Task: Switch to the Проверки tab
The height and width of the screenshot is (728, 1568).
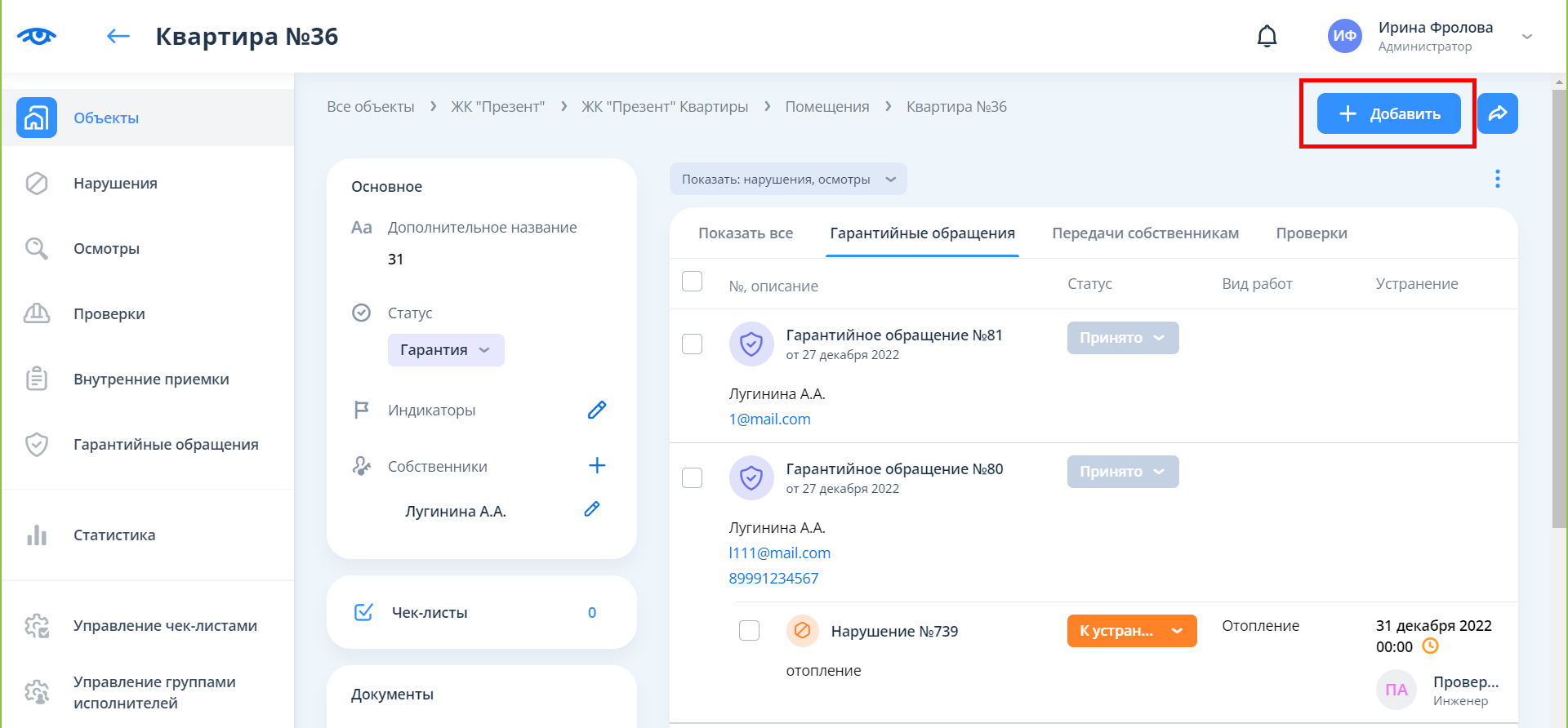Action: [1311, 233]
